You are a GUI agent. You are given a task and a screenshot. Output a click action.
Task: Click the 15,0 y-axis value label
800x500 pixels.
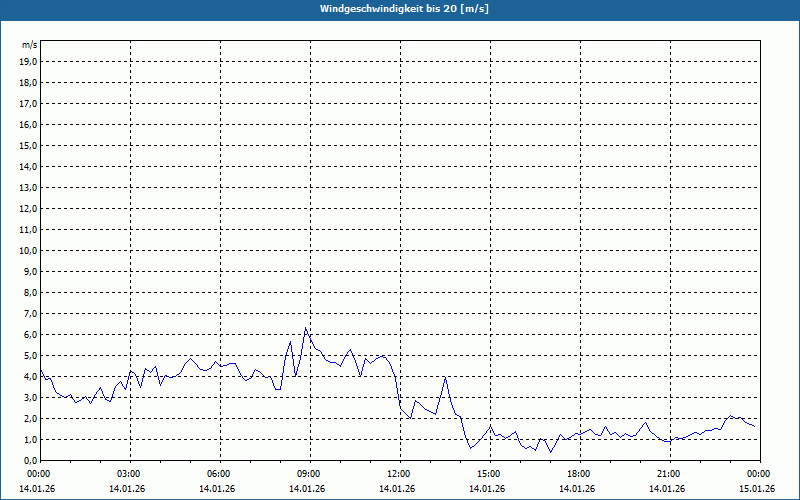[28, 145]
